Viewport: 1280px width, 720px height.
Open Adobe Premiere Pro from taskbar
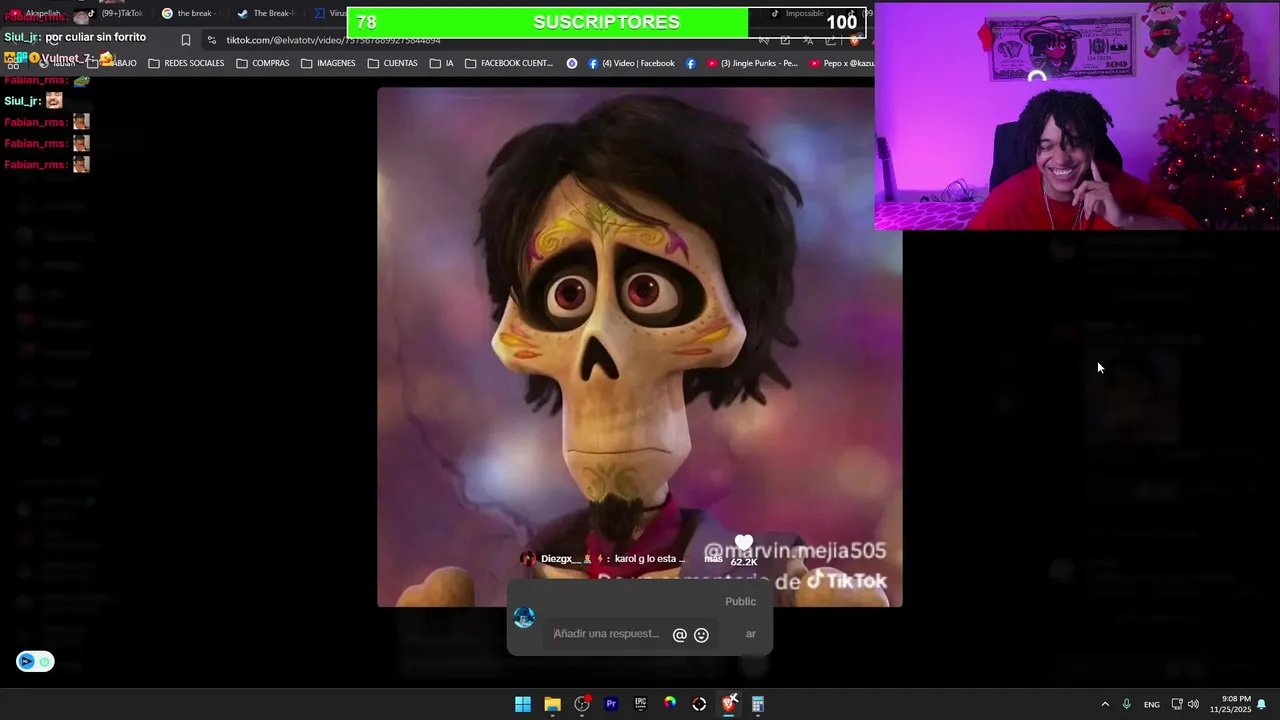[611, 704]
